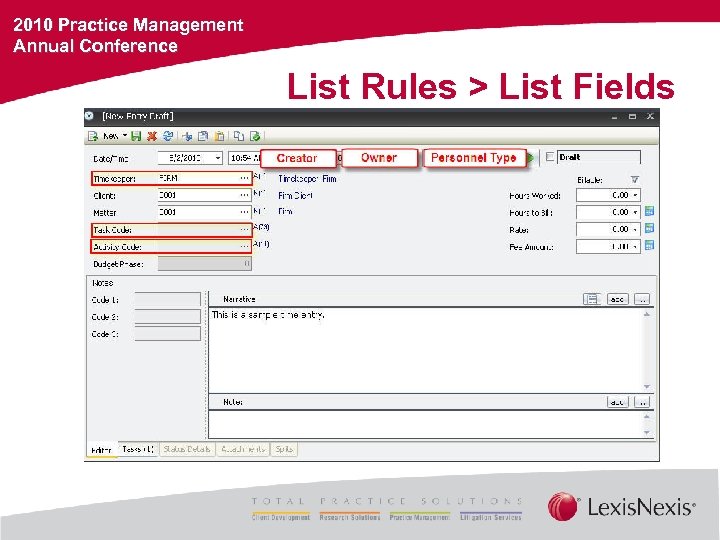720x540 pixels.
Task: Switch to the Status Details tab
Action: click(187, 449)
